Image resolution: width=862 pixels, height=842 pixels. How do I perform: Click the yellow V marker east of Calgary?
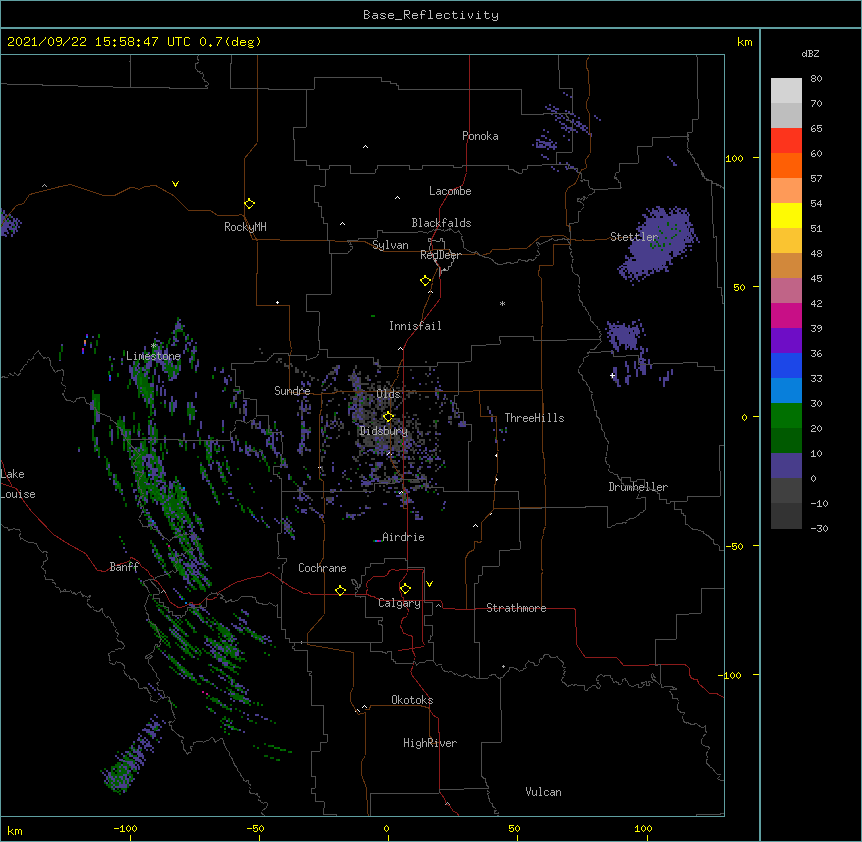tap(429, 584)
